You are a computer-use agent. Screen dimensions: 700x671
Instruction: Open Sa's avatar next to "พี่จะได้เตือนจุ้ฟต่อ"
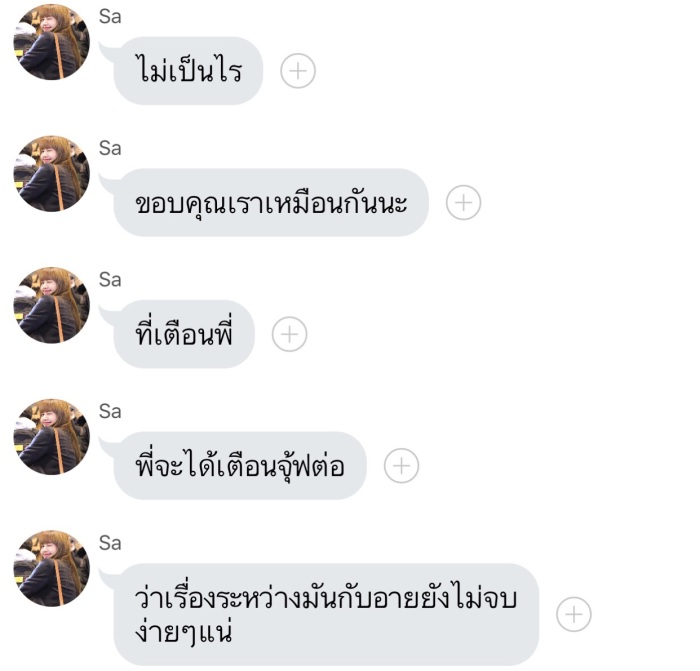coord(52,437)
